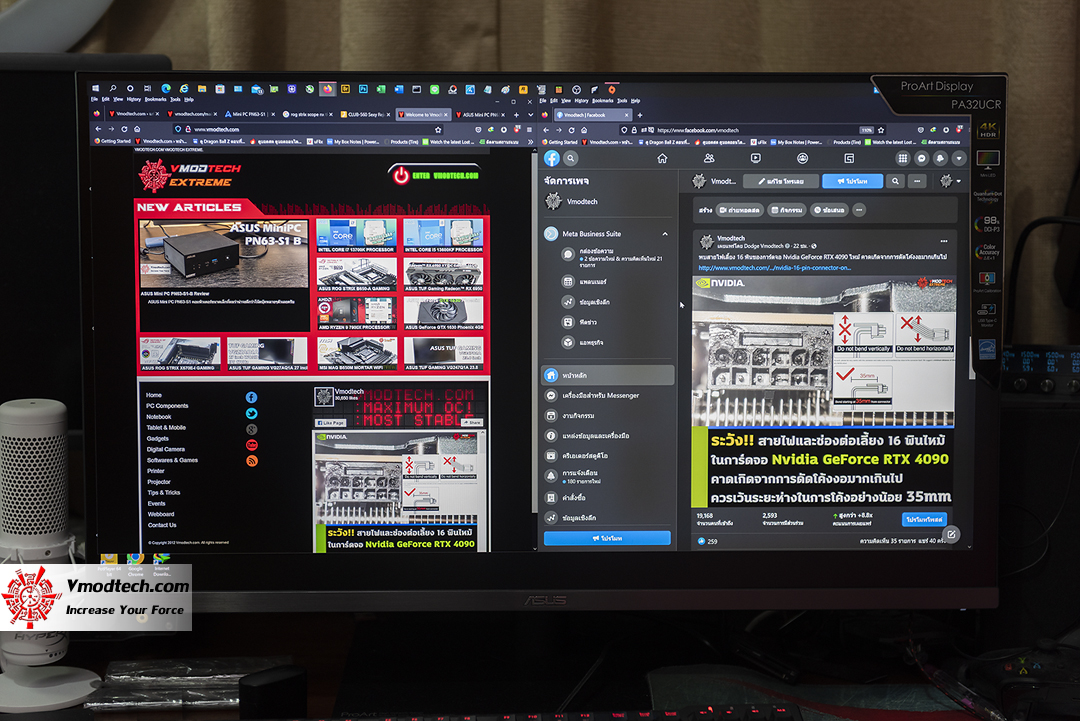Image resolution: width=1080 pixels, height=721 pixels.
Task: Open Facebook search magnifier beside the logo
Action: pyautogui.click(x=571, y=158)
